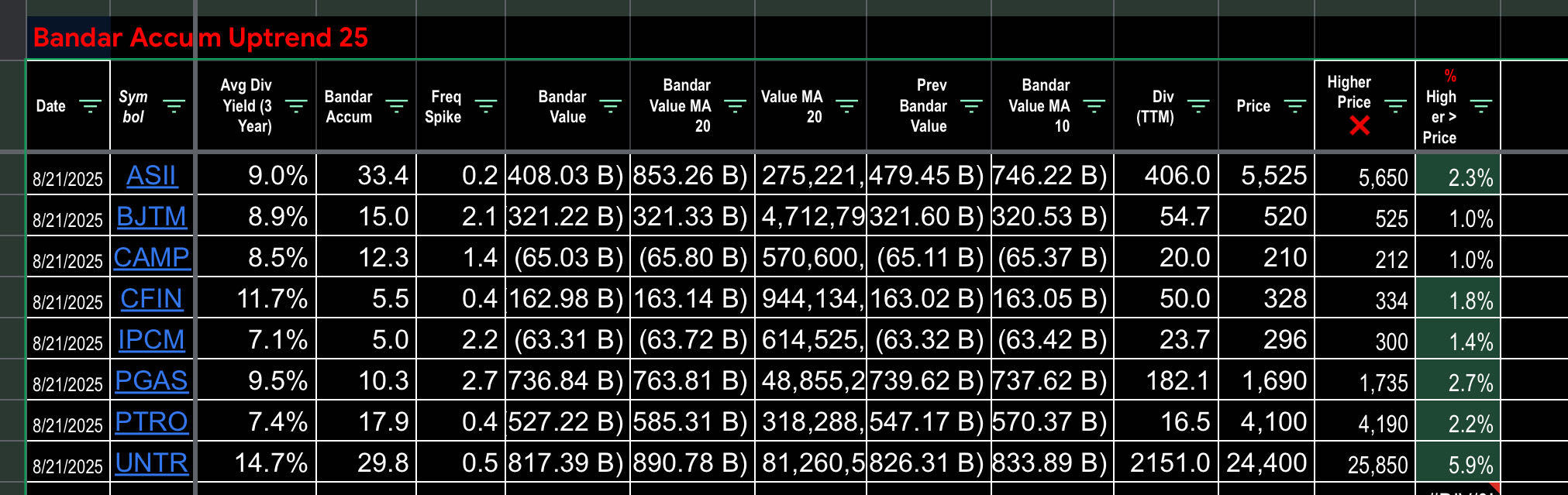
Task: Select UNTR Bandar Accum cell 29.8
Action: pos(366,462)
